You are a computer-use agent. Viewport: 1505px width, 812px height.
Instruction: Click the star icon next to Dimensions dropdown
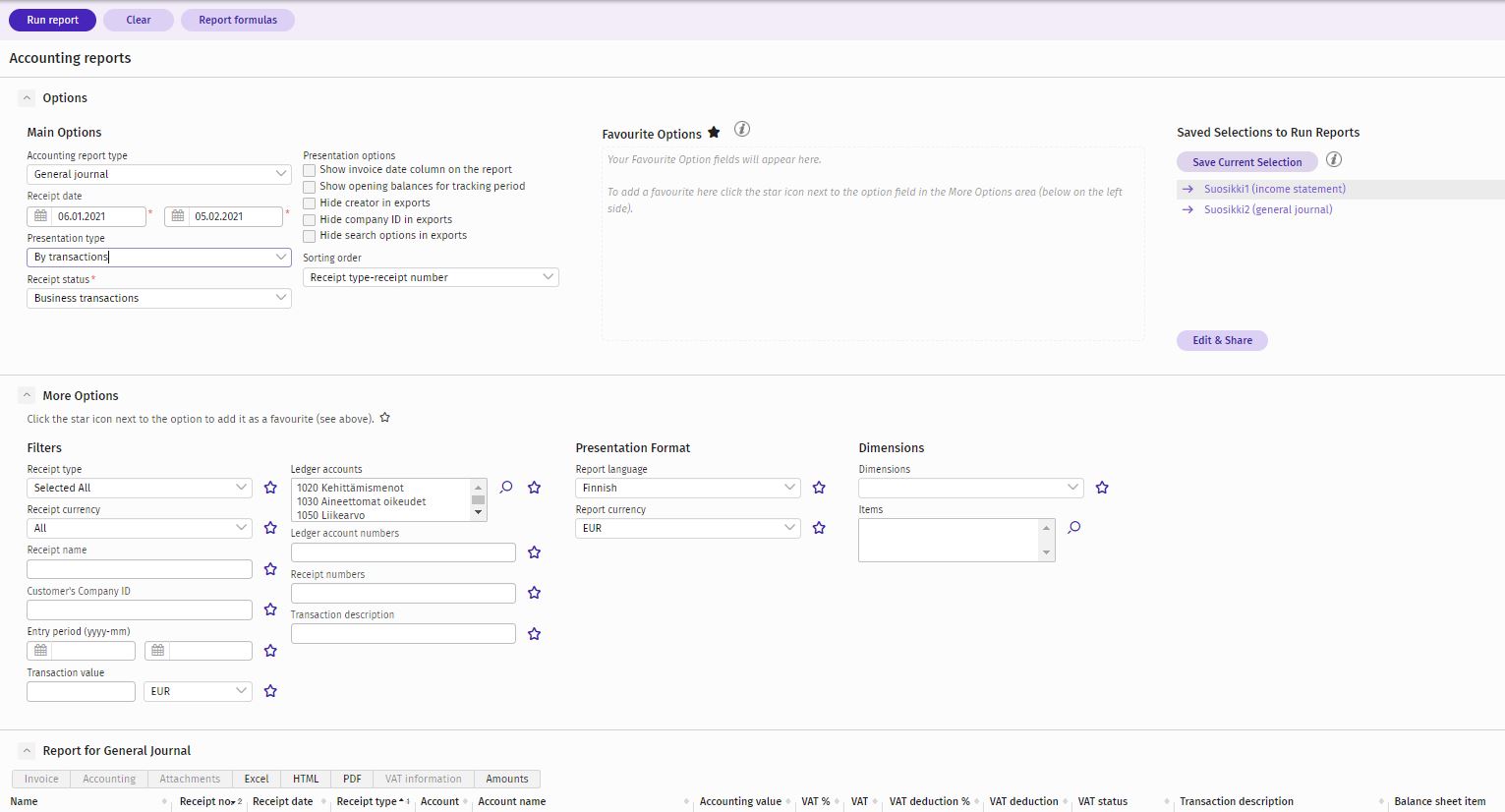pyautogui.click(x=1102, y=488)
